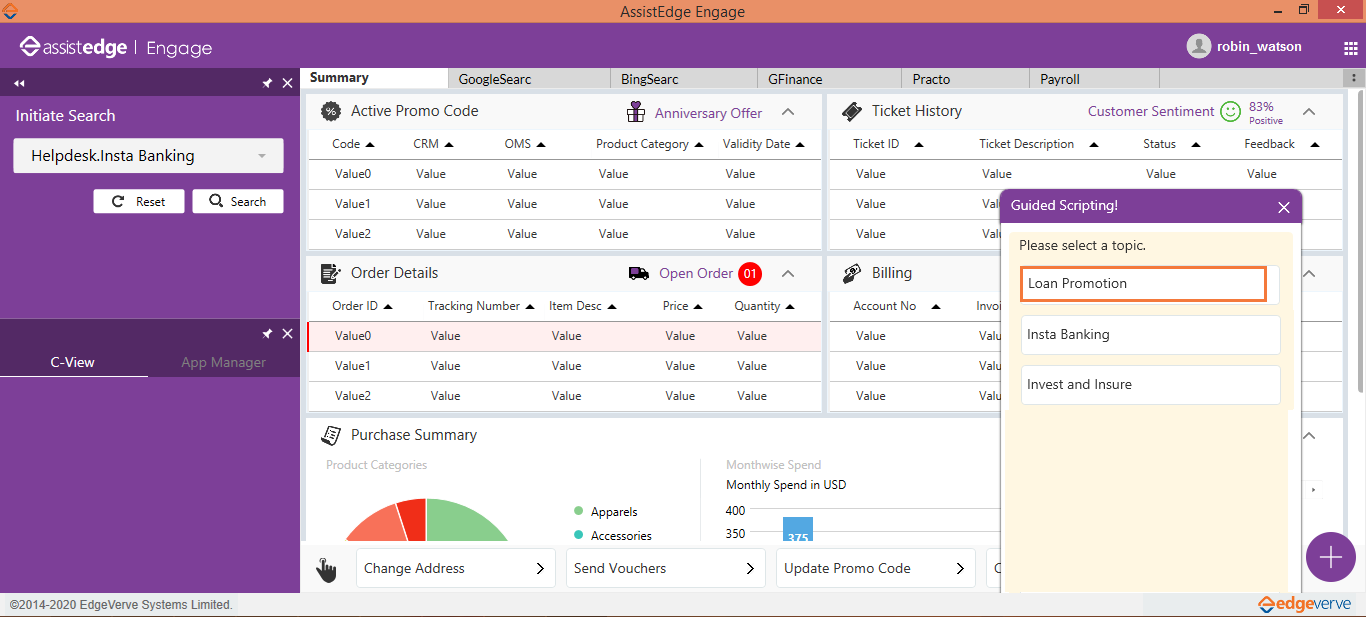Select the Loan Promotion topic
Screen dimensions: 1366x617
pyautogui.click(x=1143, y=284)
